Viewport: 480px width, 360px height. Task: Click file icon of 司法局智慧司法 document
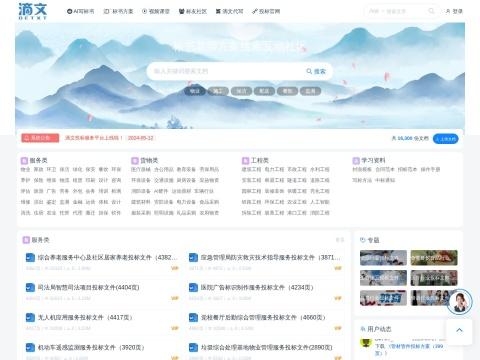[x=30, y=288]
